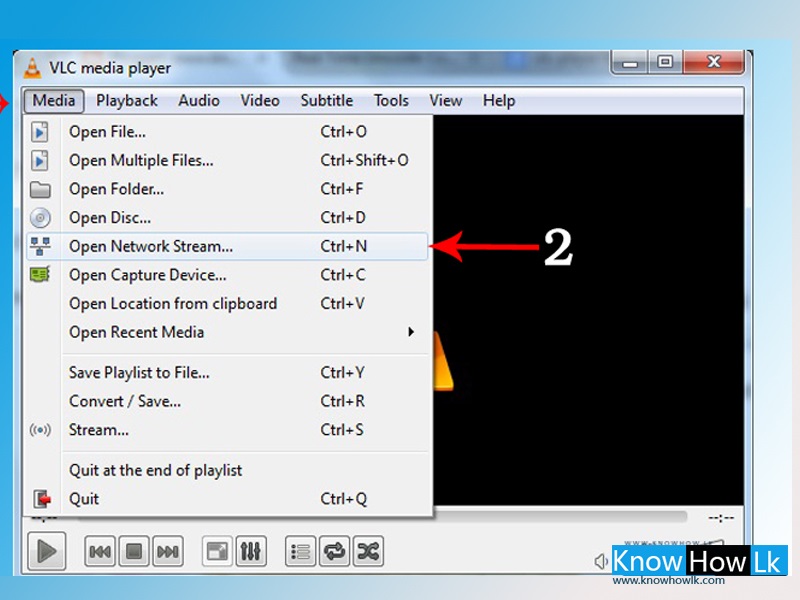Screen dimensions: 800x600
Task: Open the Video menu
Action: tap(260, 101)
